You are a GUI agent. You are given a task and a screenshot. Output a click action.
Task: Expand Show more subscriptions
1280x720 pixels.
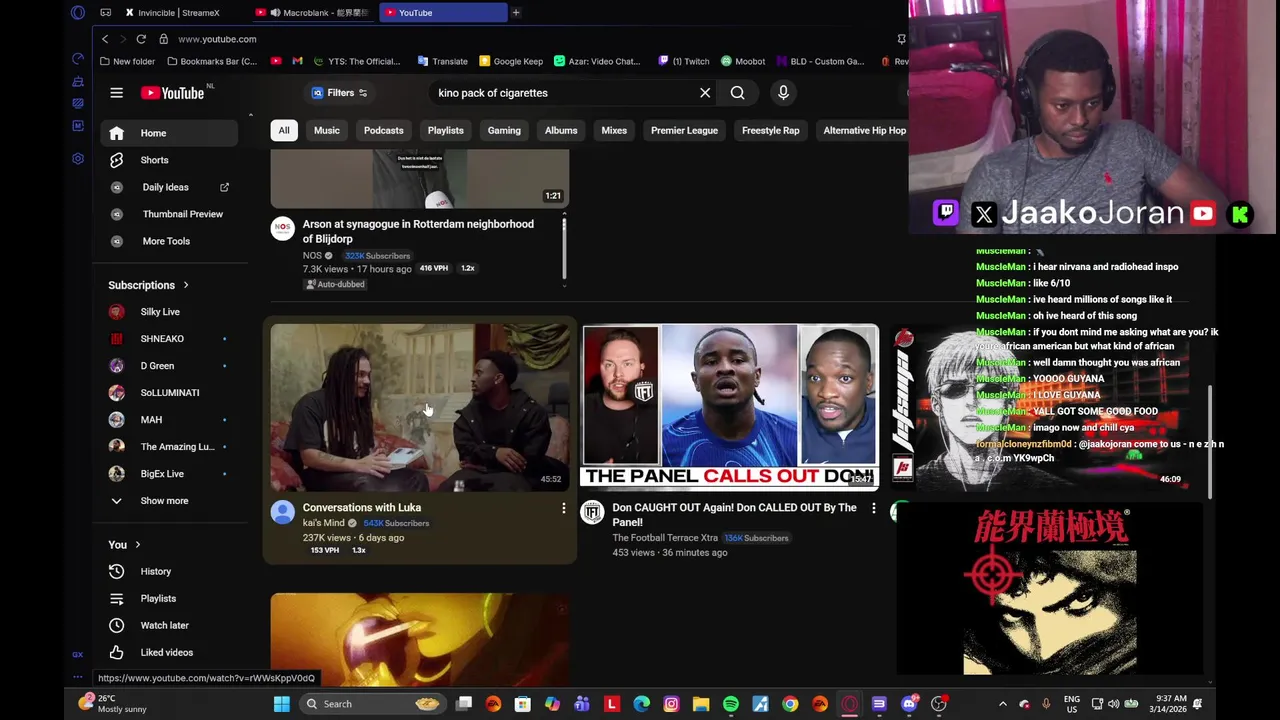coord(169,501)
